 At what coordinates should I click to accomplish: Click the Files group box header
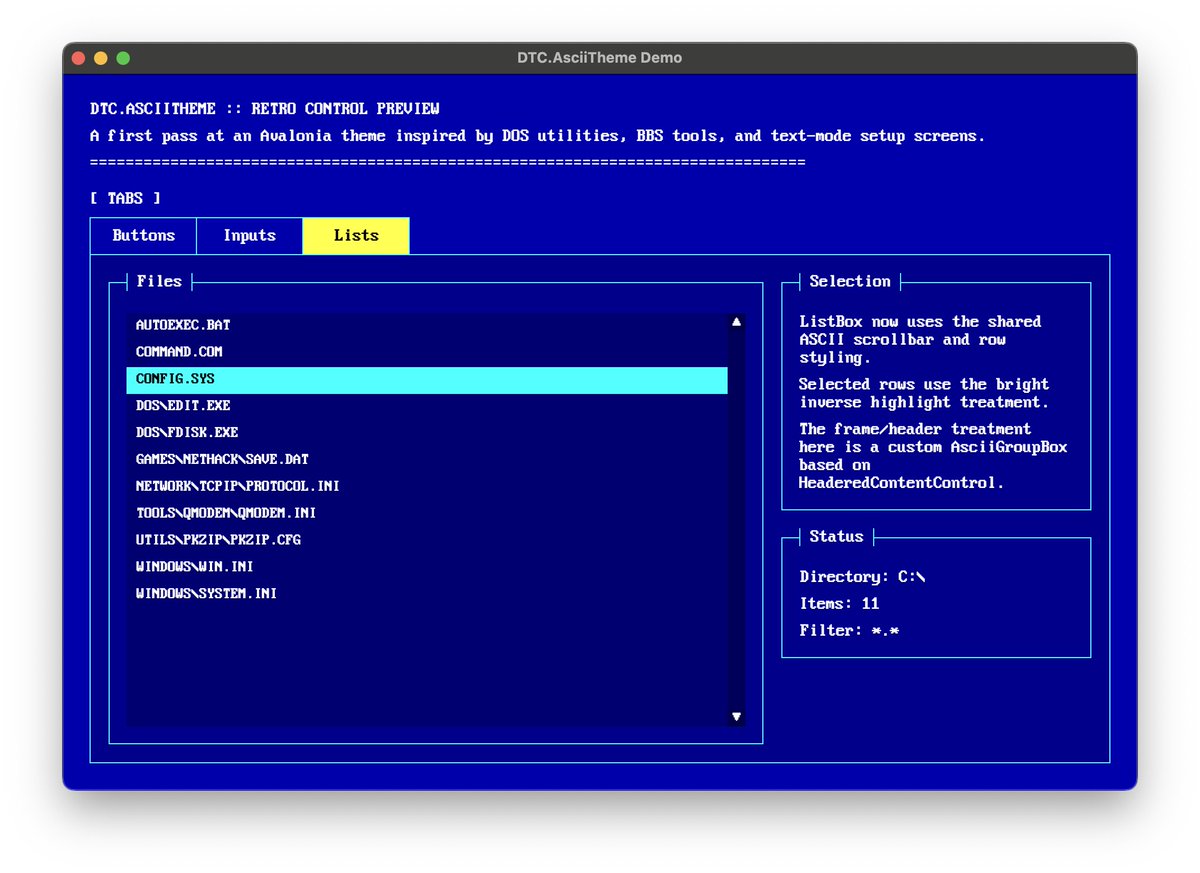click(159, 282)
